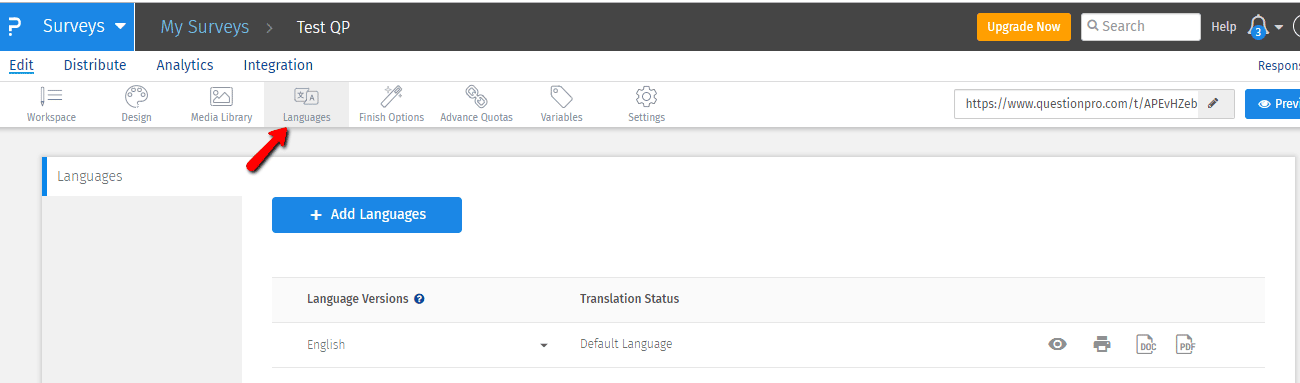Click the Language Versions help icon

coord(419,299)
